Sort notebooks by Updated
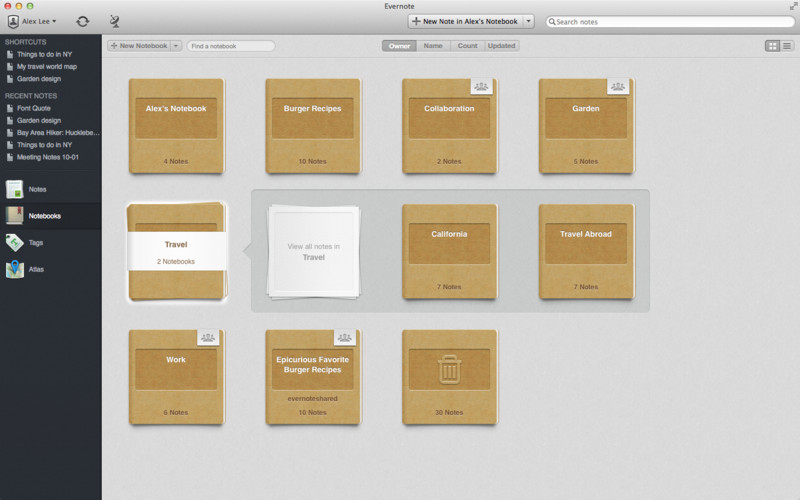 [502, 46]
